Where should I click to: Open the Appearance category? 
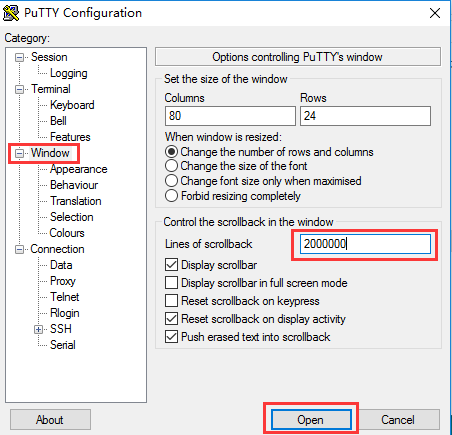point(79,169)
